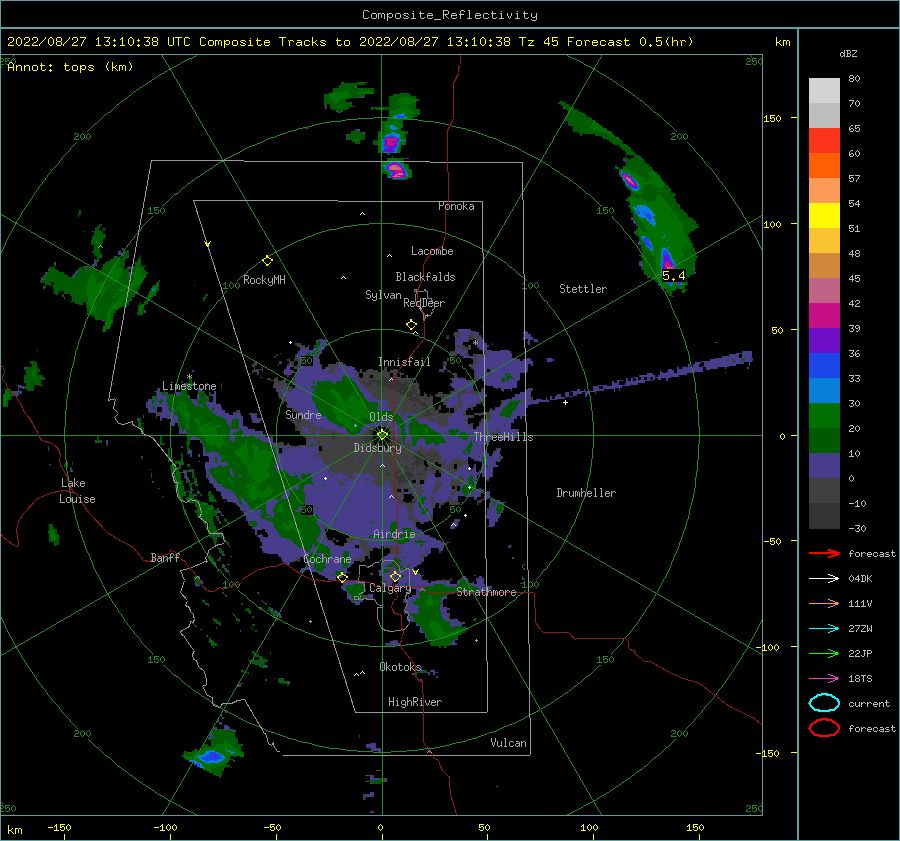Viewport: 900px width, 841px height.
Task: Click the Sundre city label
Action: click(303, 414)
